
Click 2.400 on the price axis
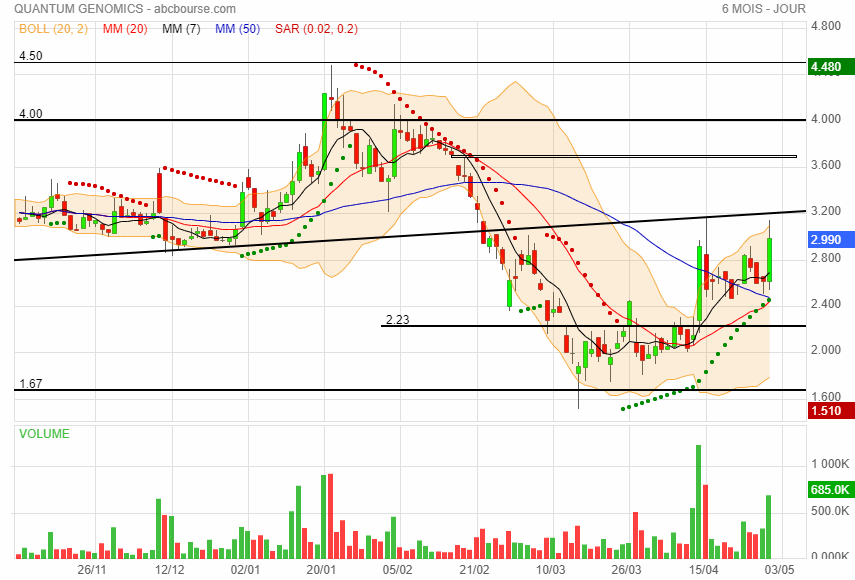[x=826, y=304]
